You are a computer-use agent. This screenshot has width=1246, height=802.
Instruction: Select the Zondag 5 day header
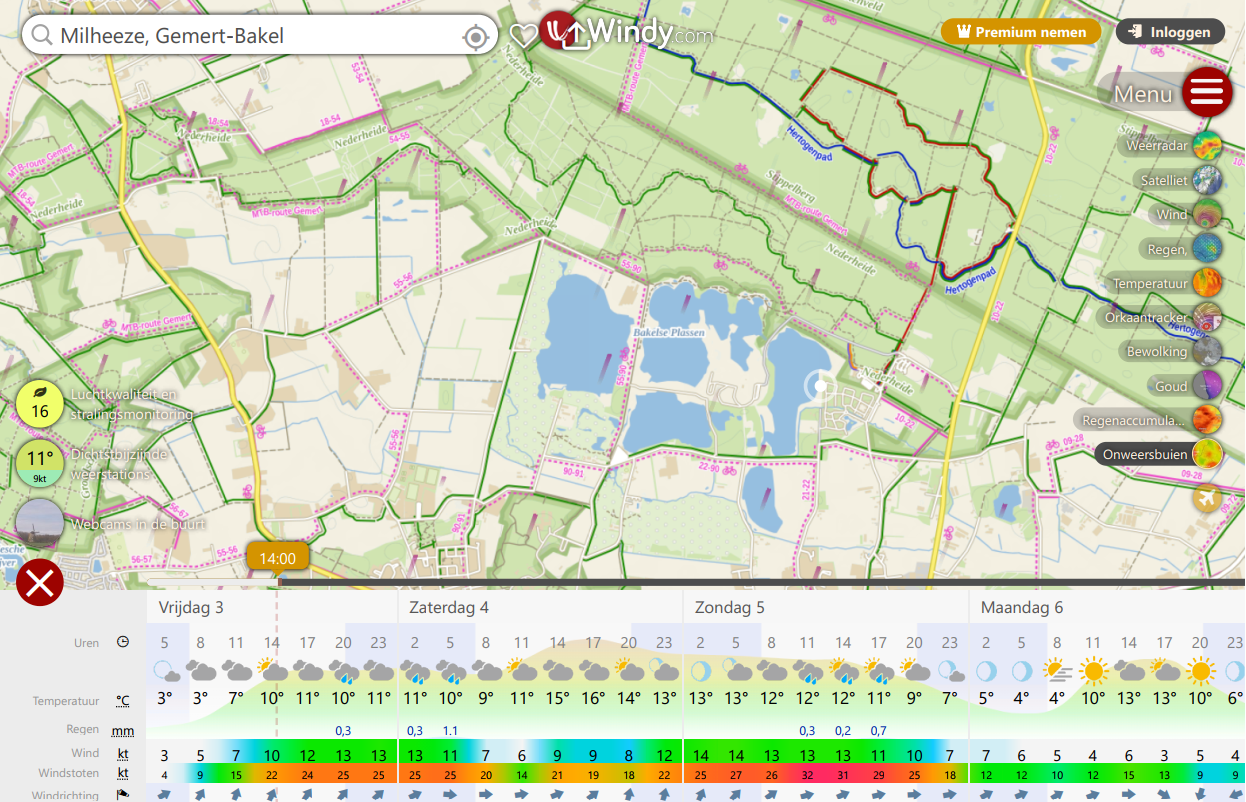pos(729,607)
